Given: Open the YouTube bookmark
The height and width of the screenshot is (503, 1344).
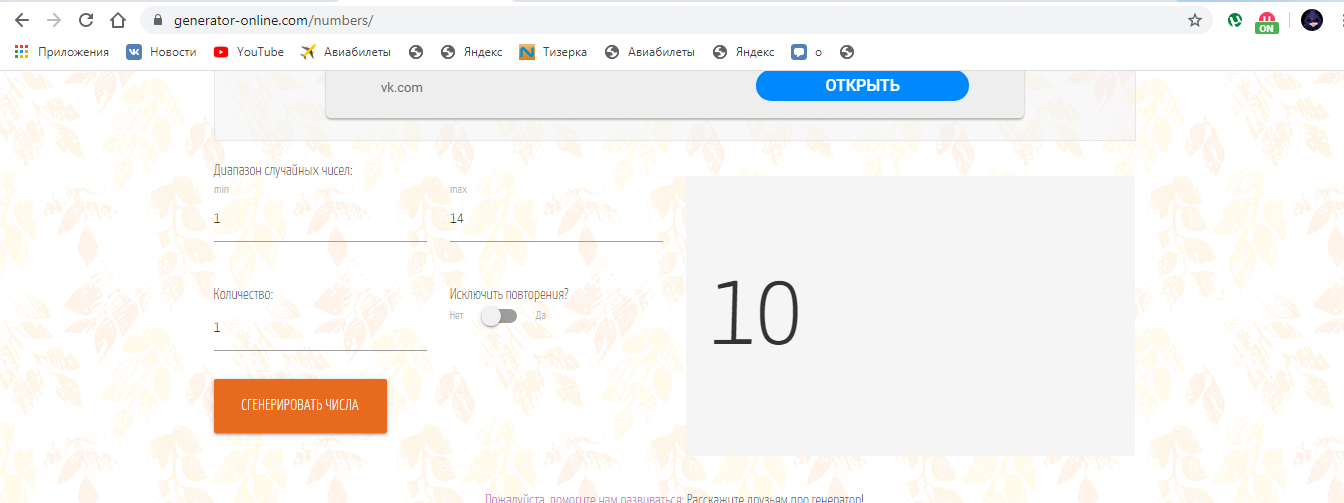Looking at the screenshot, I should (249, 52).
